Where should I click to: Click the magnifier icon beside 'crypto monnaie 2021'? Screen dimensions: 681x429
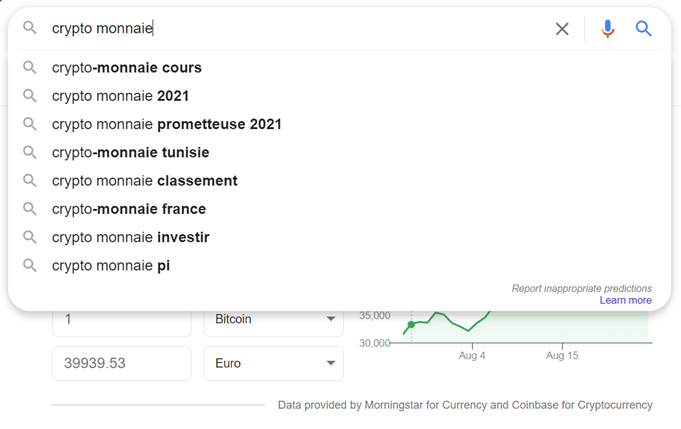30,96
